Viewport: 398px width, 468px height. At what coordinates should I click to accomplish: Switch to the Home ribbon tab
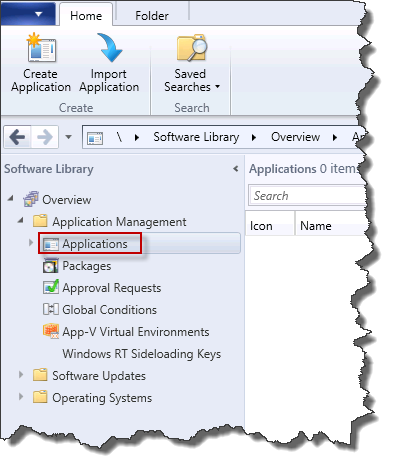(x=86, y=16)
